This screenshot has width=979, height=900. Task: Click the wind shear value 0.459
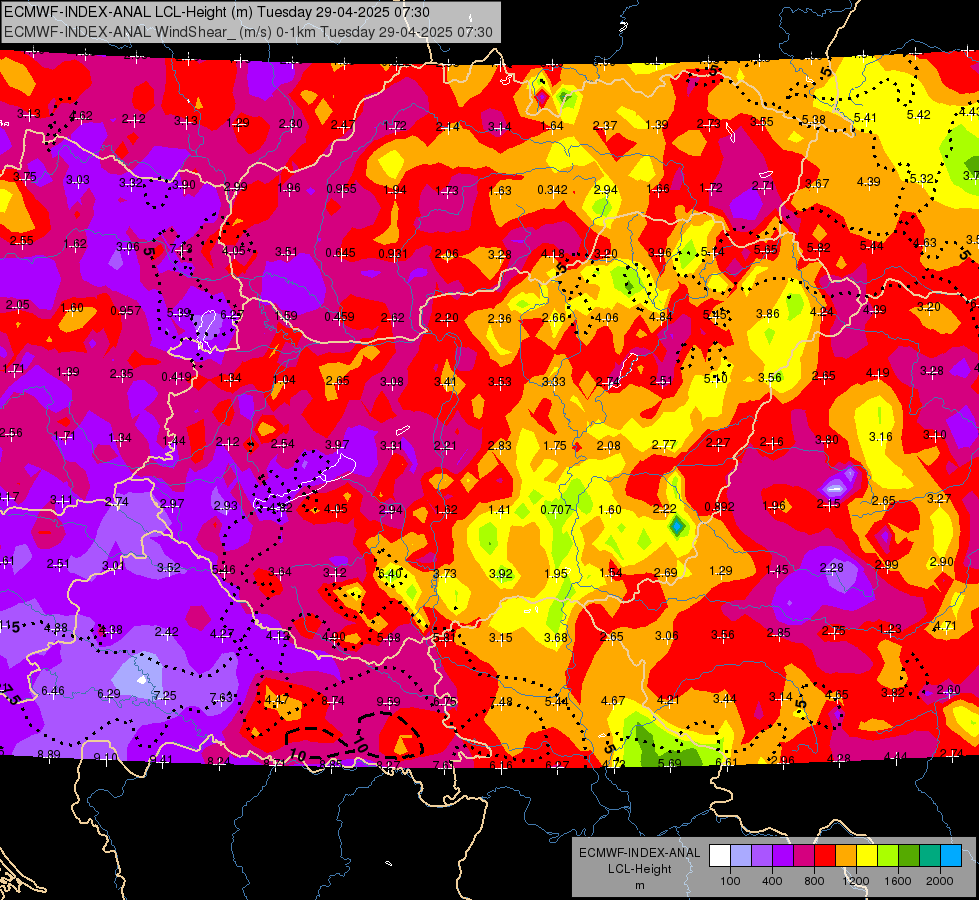click(339, 317)
